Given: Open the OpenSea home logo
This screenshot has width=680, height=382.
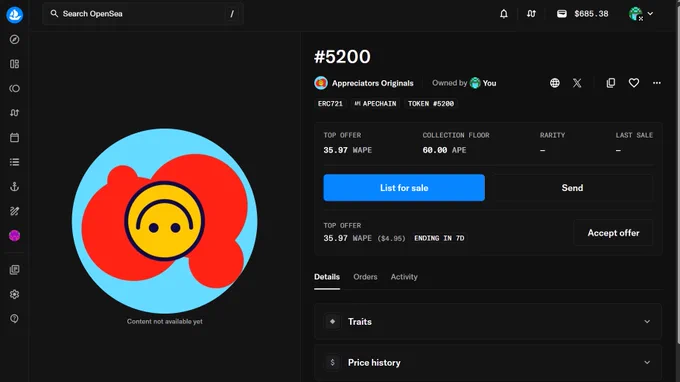Looking at the screenshot, I should coord(14,15).
